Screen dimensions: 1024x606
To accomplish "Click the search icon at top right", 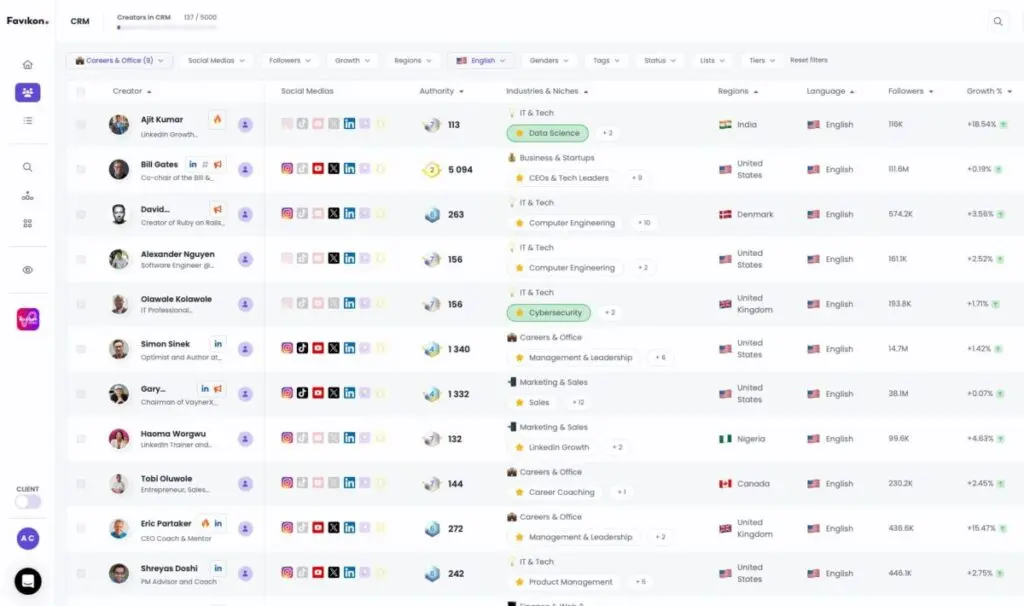I will (x=997, y=21).
